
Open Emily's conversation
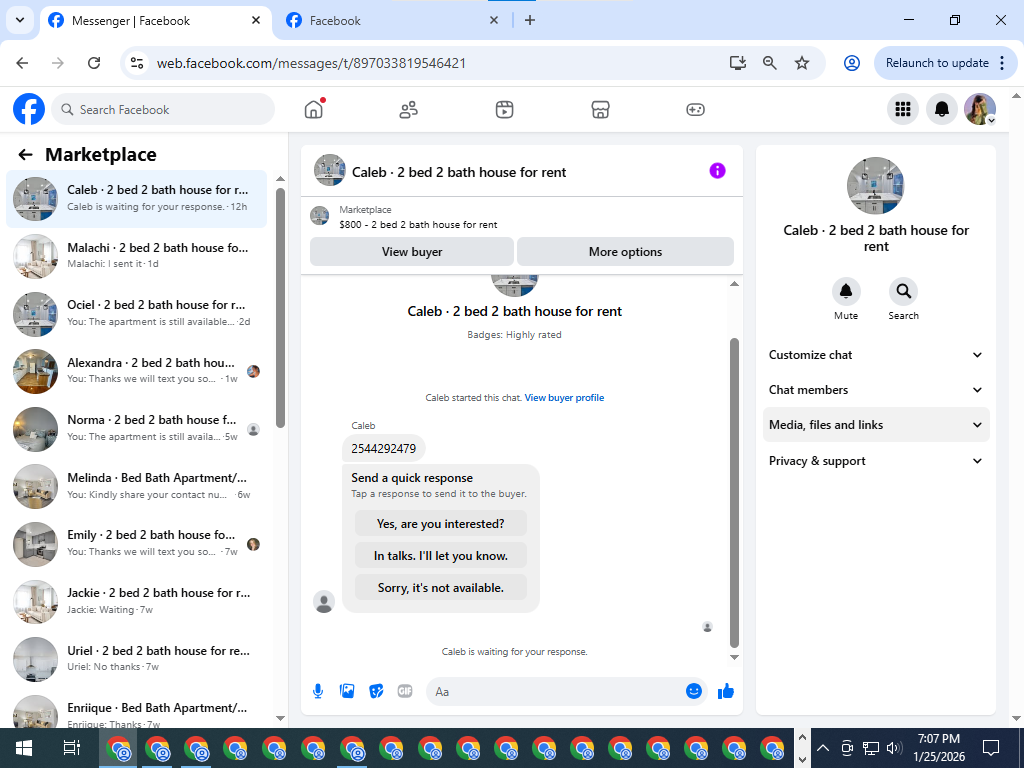click(x=136, y=543)
